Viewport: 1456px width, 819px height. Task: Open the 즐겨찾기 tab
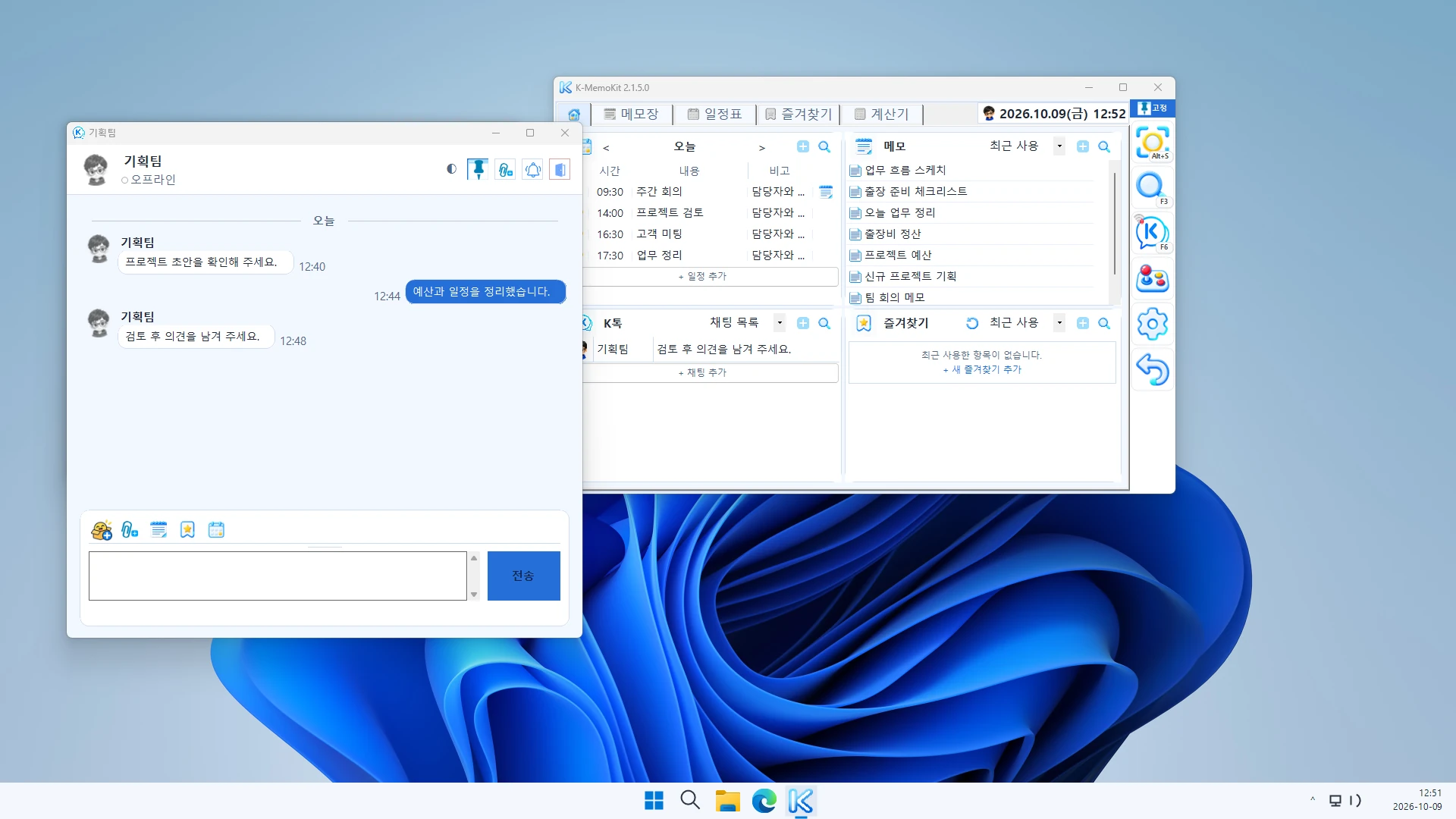pyautogui.click(x=798, y=114)
